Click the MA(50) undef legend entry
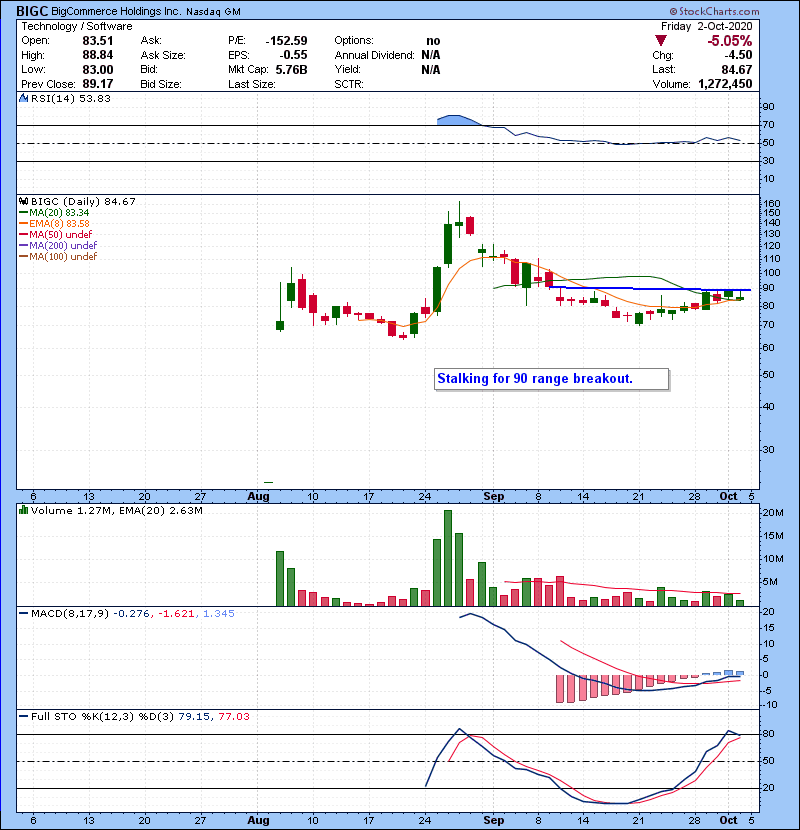Screen dimensions: 800x830 click(x=56, y=234)
